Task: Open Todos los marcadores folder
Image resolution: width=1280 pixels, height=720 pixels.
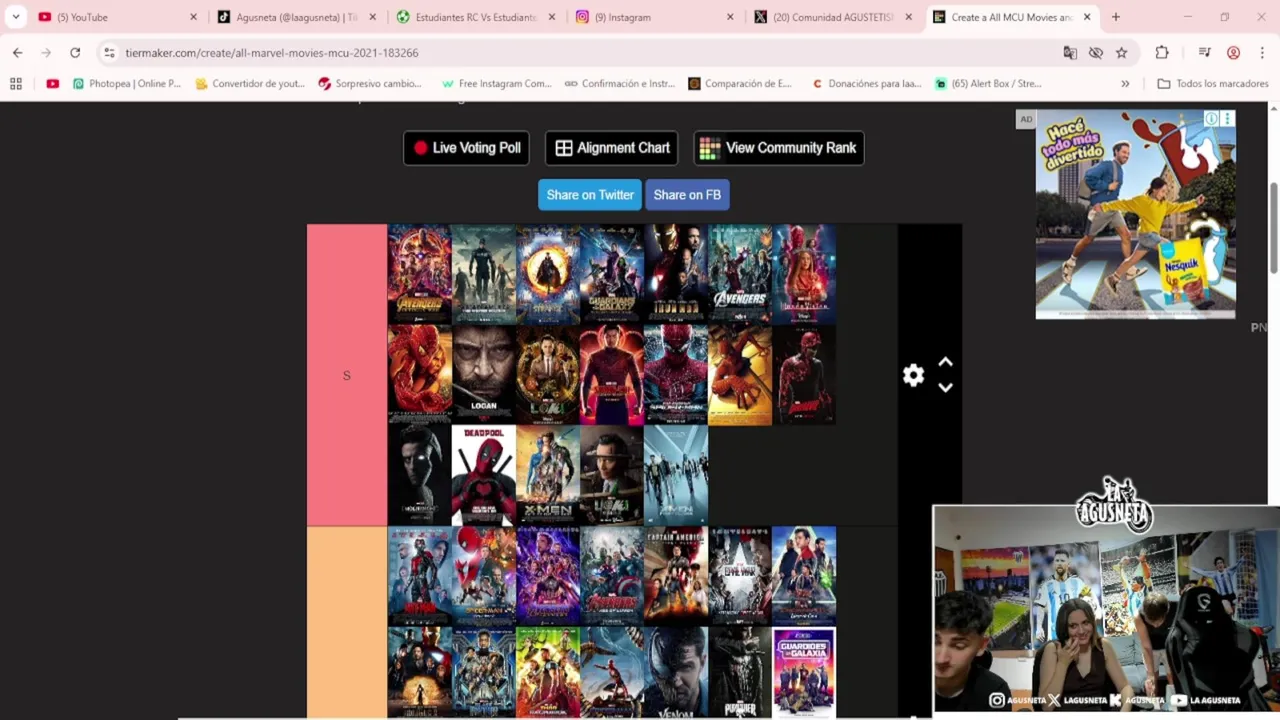Action: pos(1212,84)
